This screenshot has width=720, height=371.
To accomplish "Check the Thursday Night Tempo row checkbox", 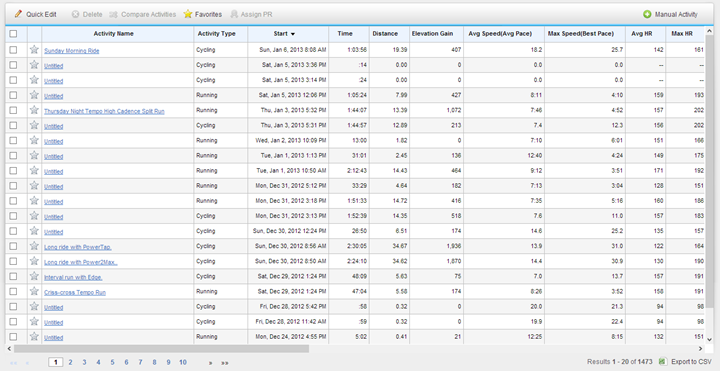I will tap(13, 110).
